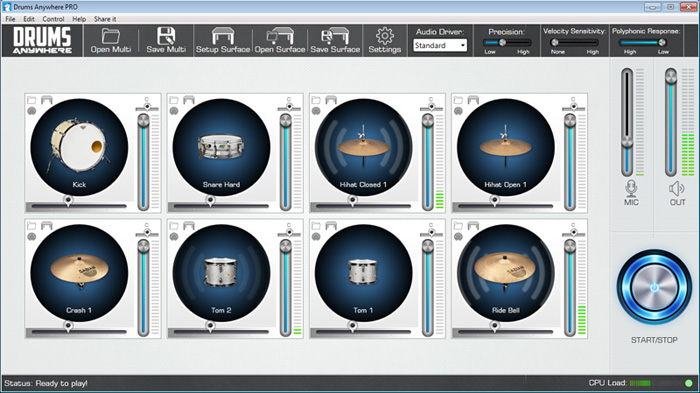Screen dimensions: 700x393
Task: Click the MIC microphone icon
Action: pyautogui.click(x=631, y=188)
